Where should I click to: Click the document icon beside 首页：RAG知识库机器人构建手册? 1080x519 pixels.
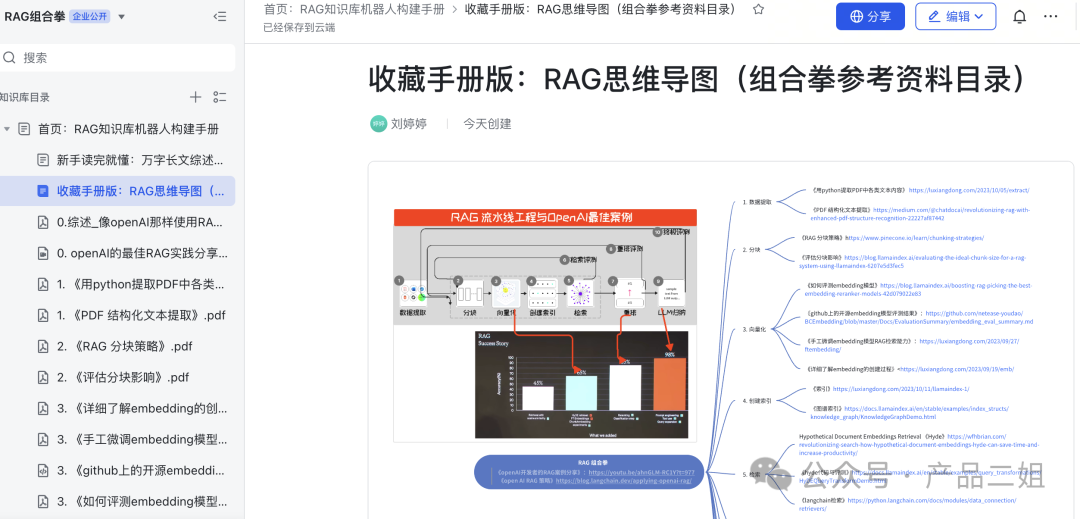point(24,129)
